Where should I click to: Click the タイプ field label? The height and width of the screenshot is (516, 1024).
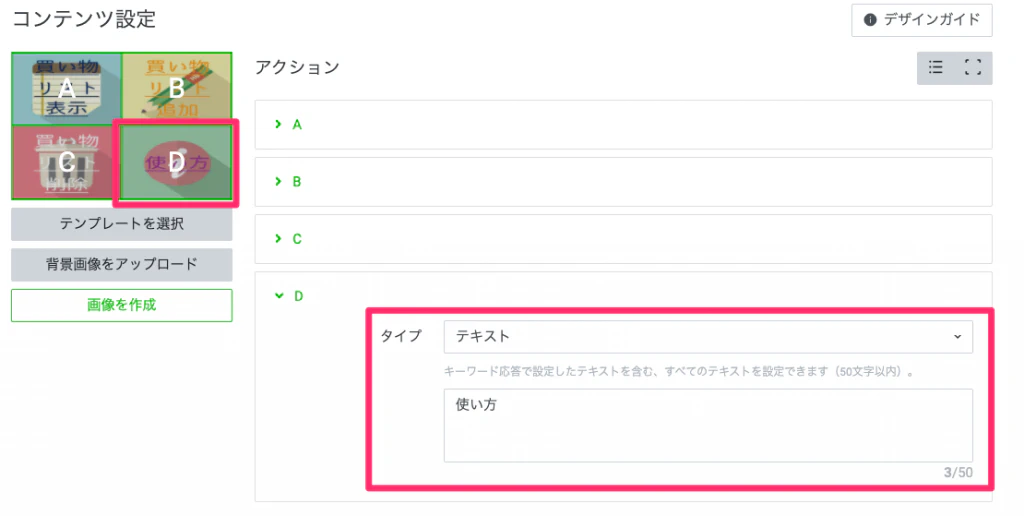click(x=401, y=337)
